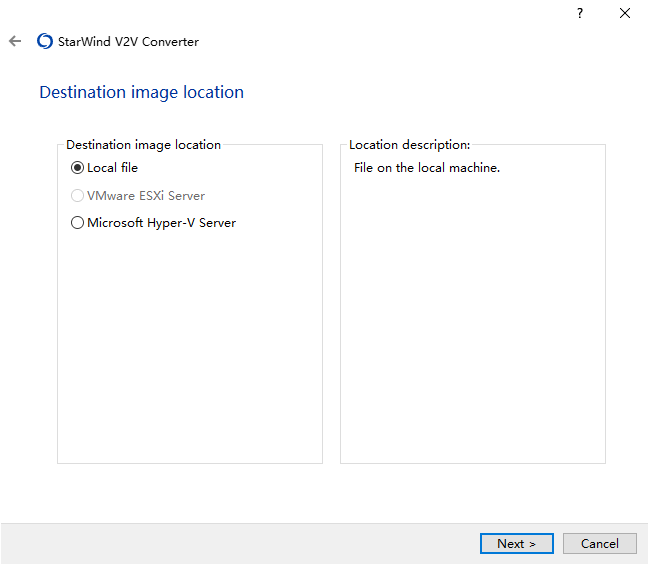
Task: Click the StarWind V2V Converter title text
Action: [x=128, y=41]
